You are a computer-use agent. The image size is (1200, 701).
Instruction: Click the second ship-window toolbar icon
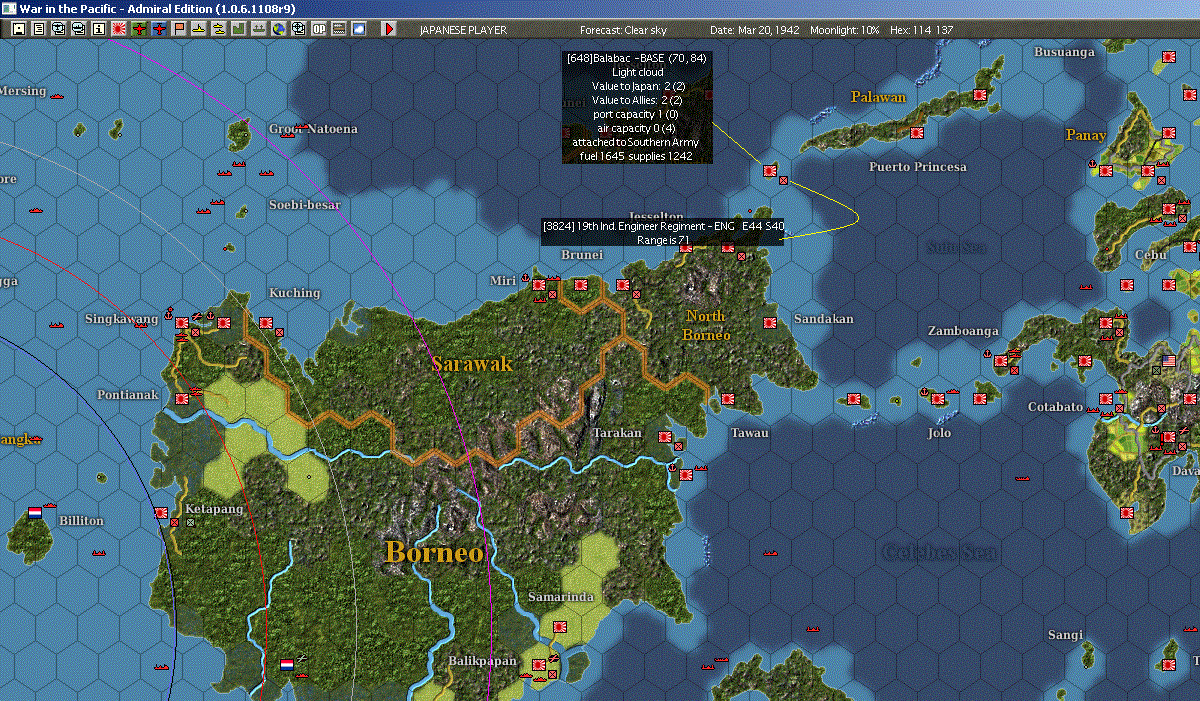coord(78,29)
